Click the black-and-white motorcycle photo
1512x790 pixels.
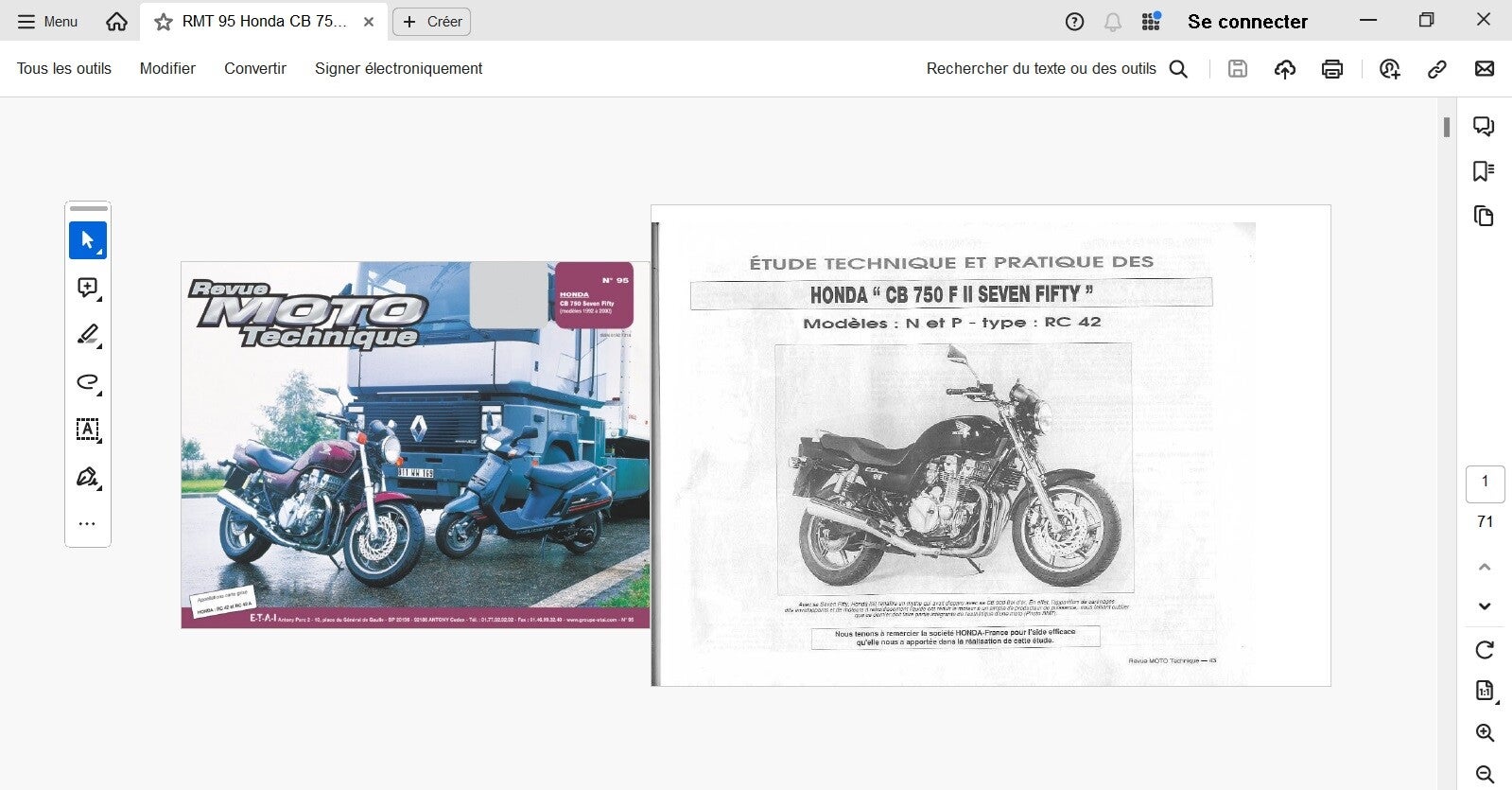pyautogui.click(x=954, y=468)
